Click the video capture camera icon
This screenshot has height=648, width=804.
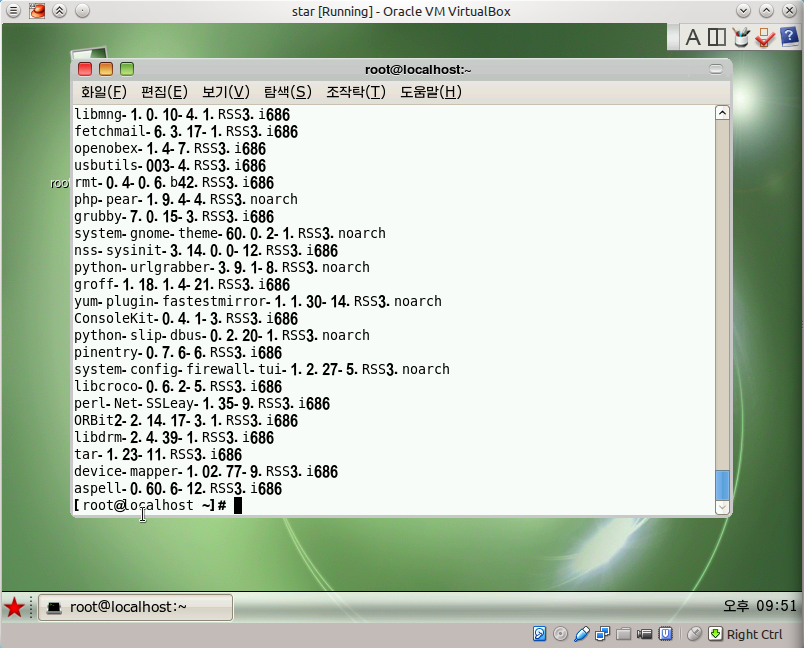tap(645, 635)
